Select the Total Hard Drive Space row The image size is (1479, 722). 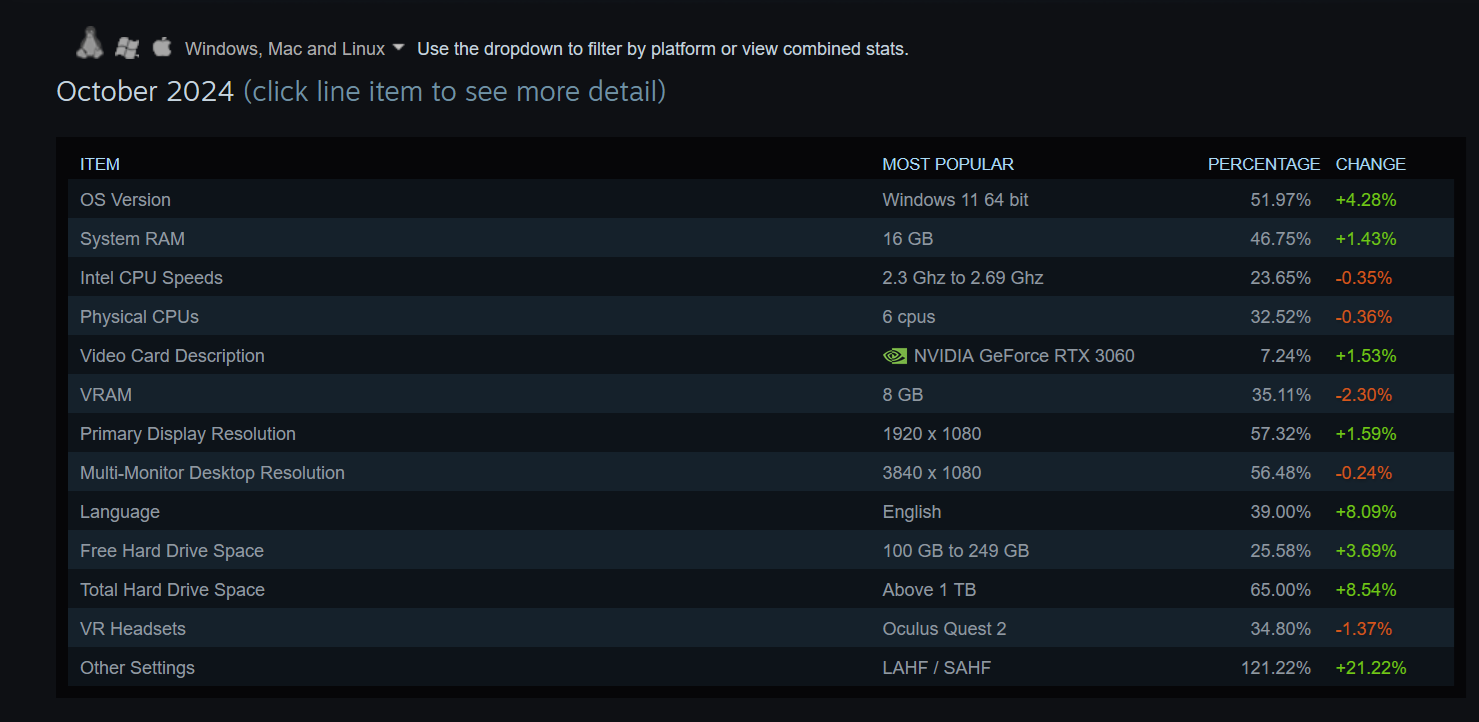click(x=760, y=589)
